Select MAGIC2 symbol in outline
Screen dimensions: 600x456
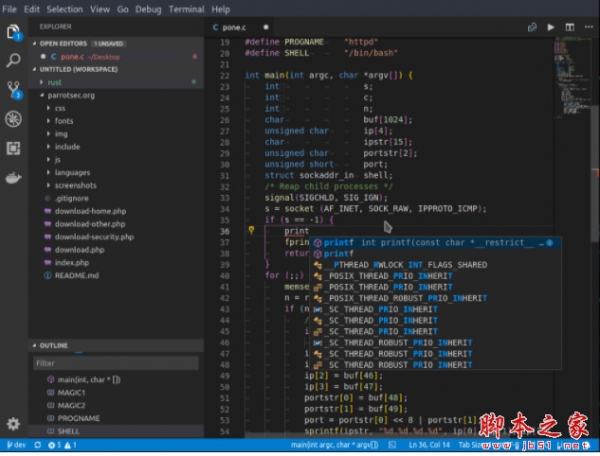click(116, 406)
